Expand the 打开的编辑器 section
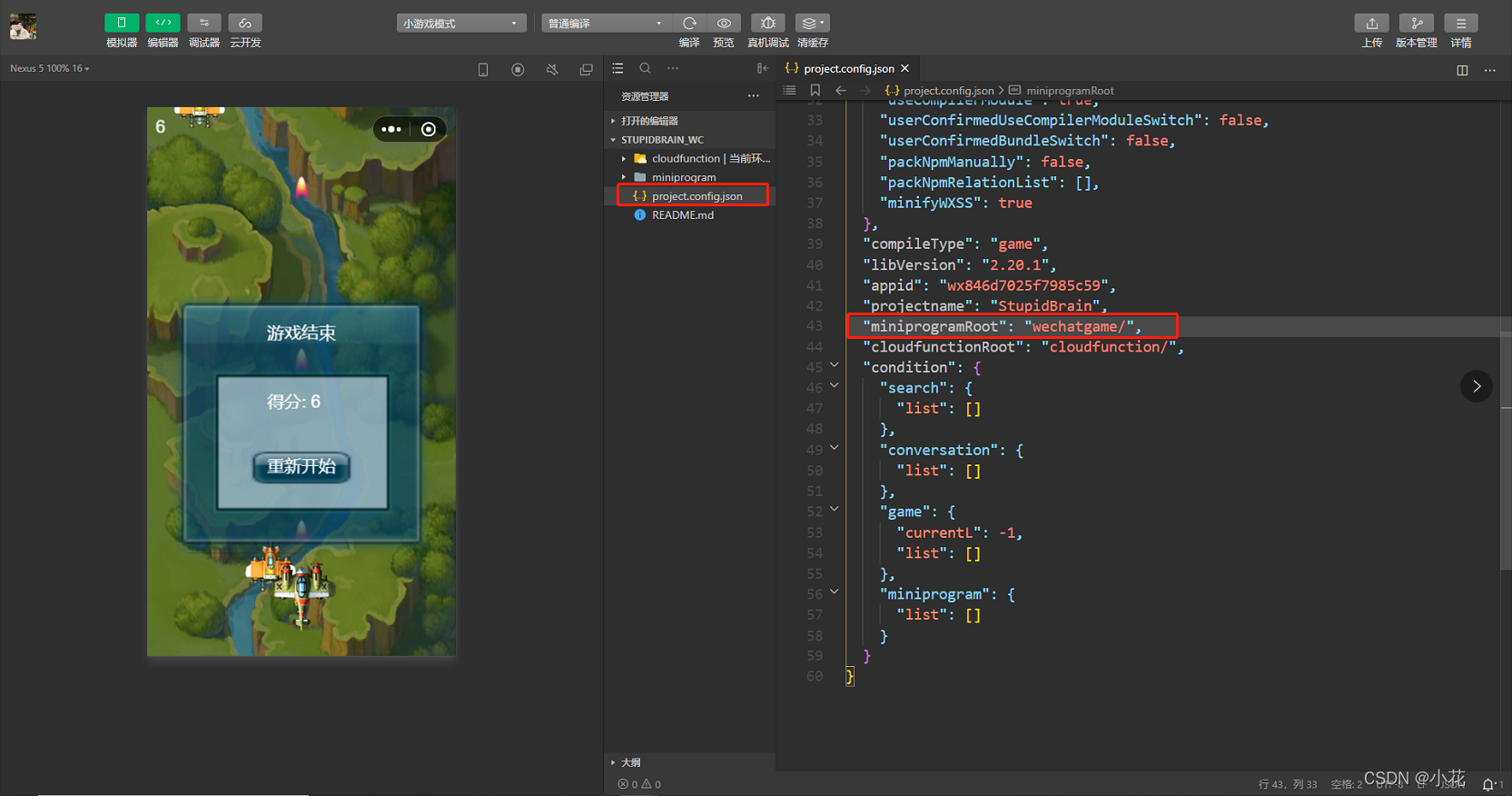Viewport: 1512px width, 796px height. click(690, 121)
